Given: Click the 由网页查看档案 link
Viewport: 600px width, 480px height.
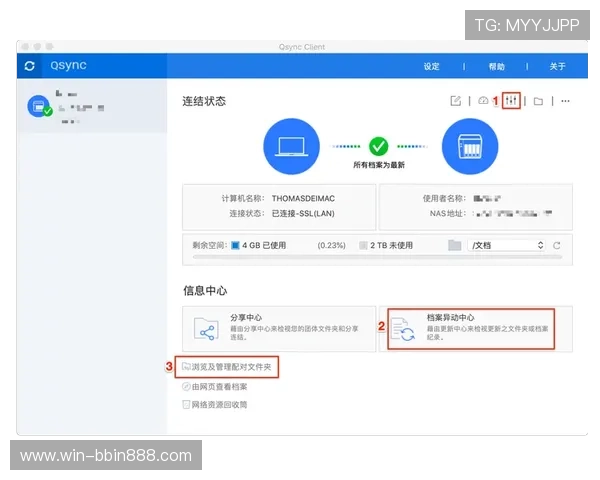Looking at the screenshot, I should 215,387.
